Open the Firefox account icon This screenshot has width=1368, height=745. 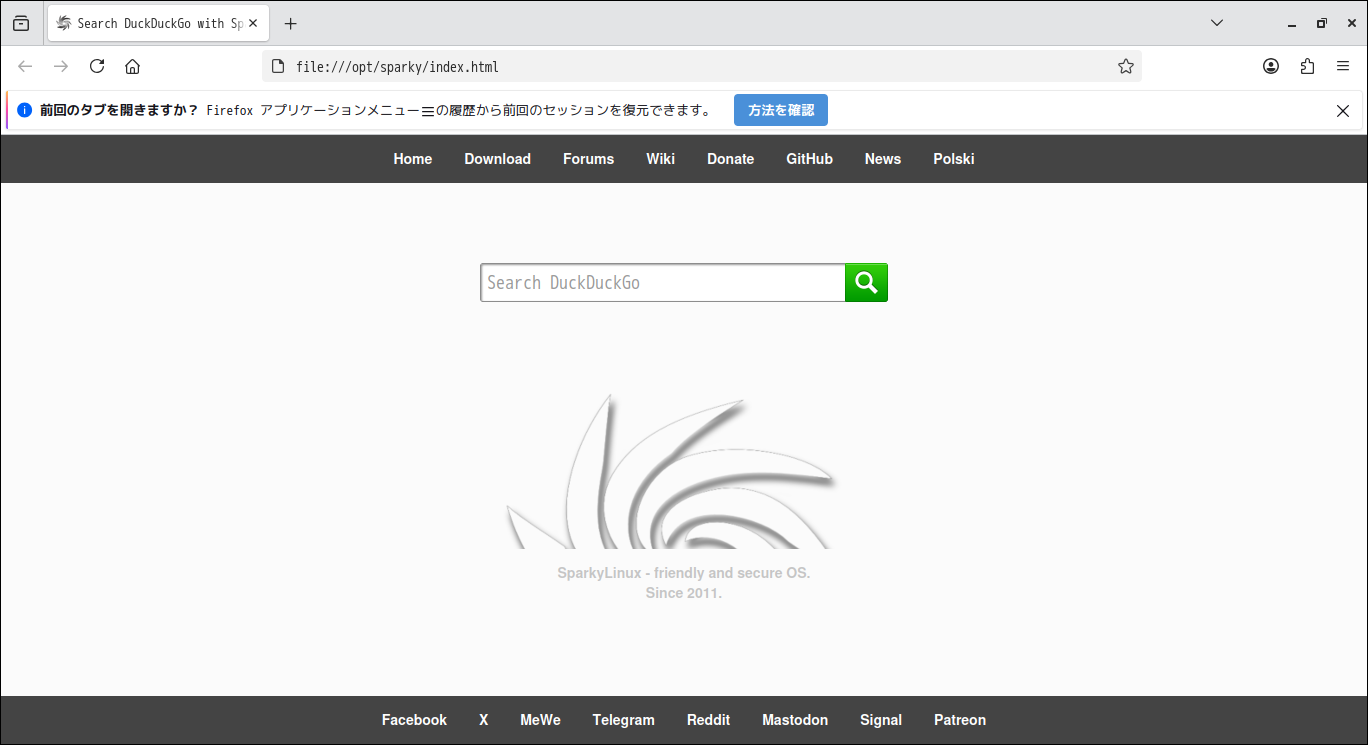(1271, 66)
